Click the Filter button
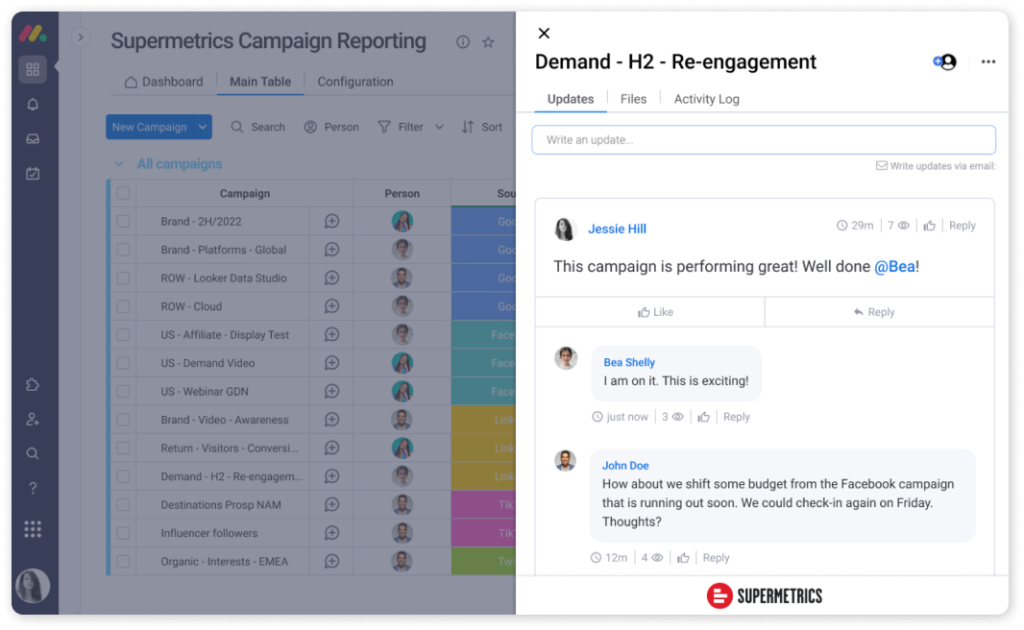Image resolution: width=1024 pixels, height=630 pixels. [401, 127]
